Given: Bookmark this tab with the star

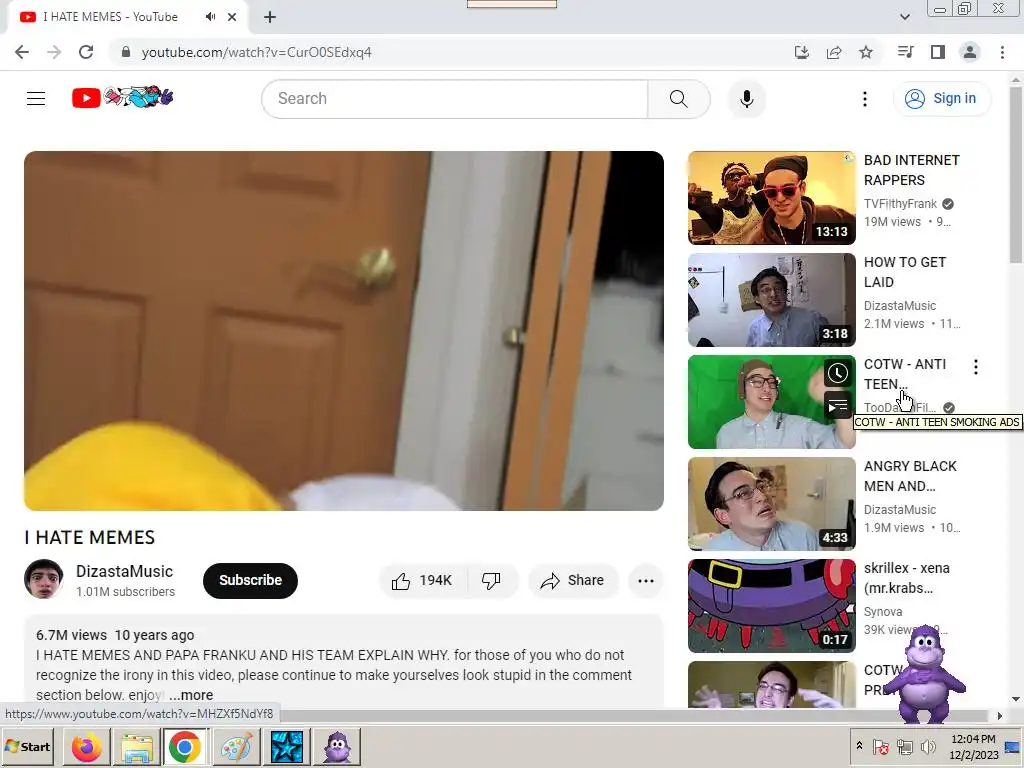Looking at the screenshot, I should [866, 52].
